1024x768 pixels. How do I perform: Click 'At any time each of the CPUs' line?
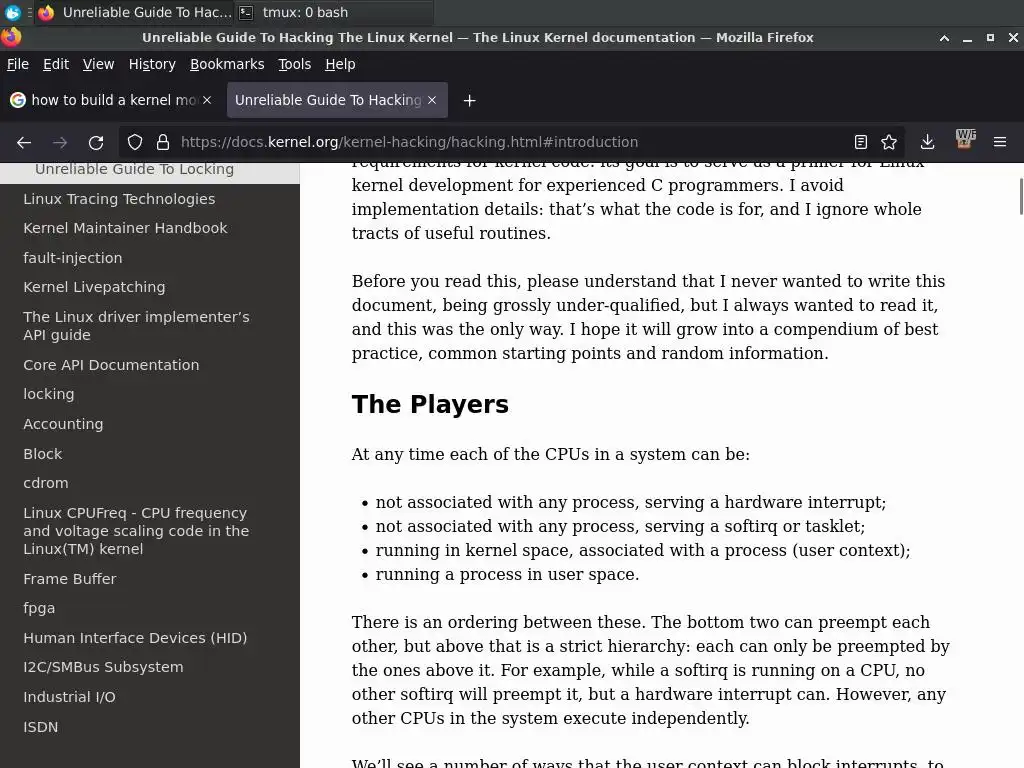[x=551, y=455]
